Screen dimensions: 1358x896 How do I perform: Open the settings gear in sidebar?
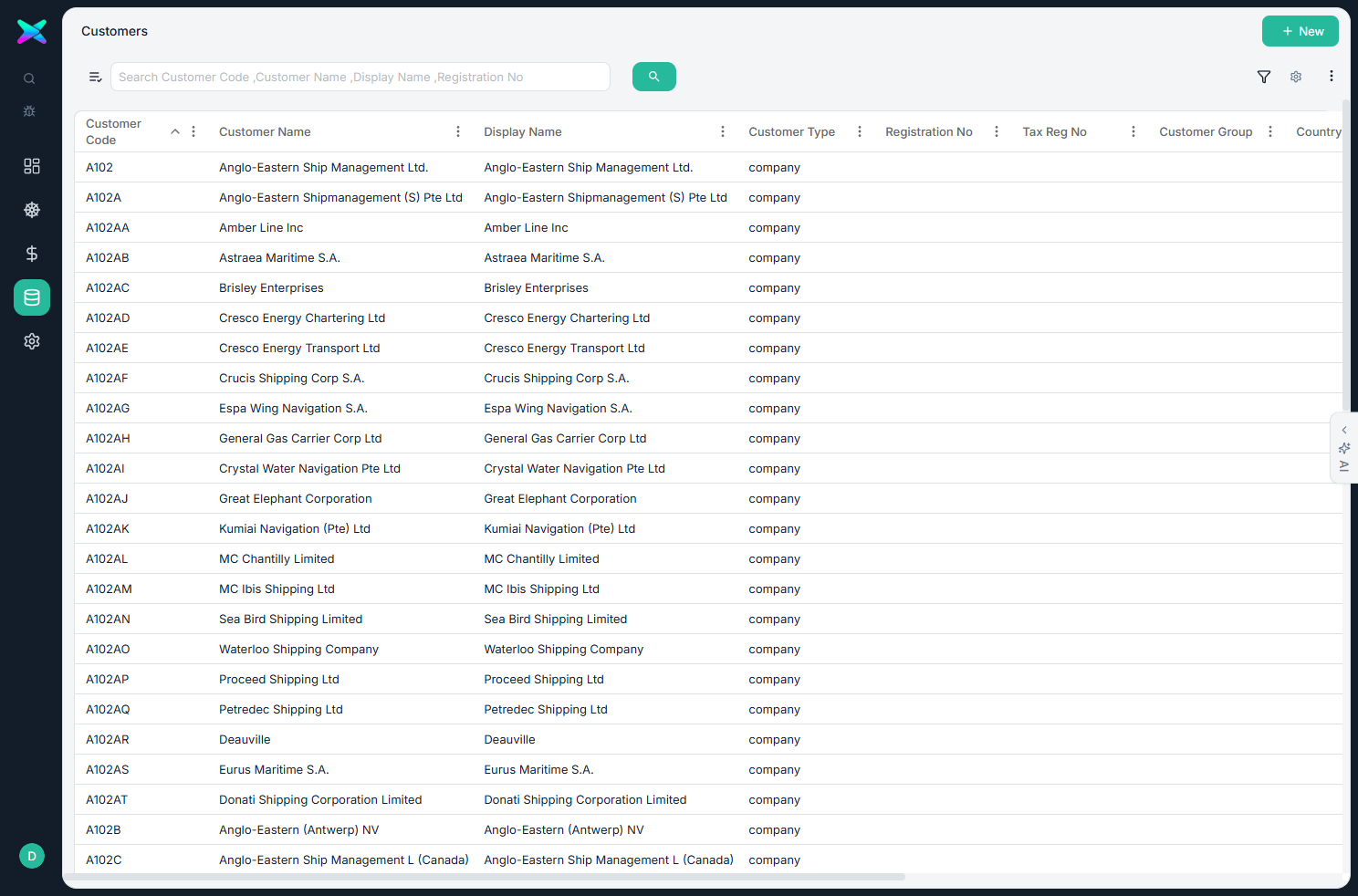(32, 341)
